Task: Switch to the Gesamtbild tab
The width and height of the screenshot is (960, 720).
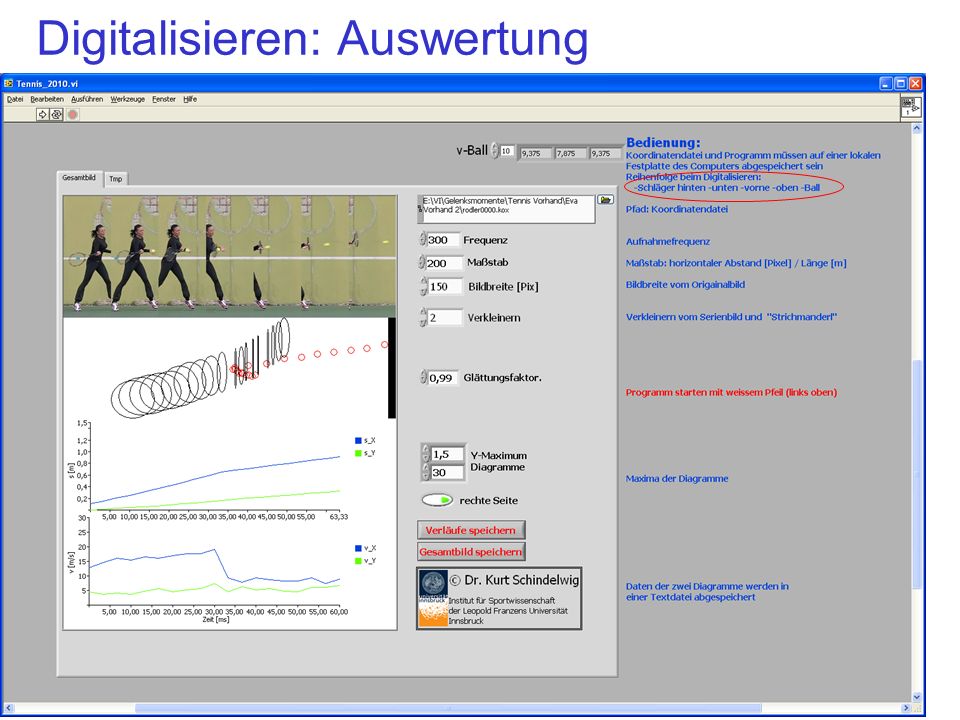Action: coord(79,178)
